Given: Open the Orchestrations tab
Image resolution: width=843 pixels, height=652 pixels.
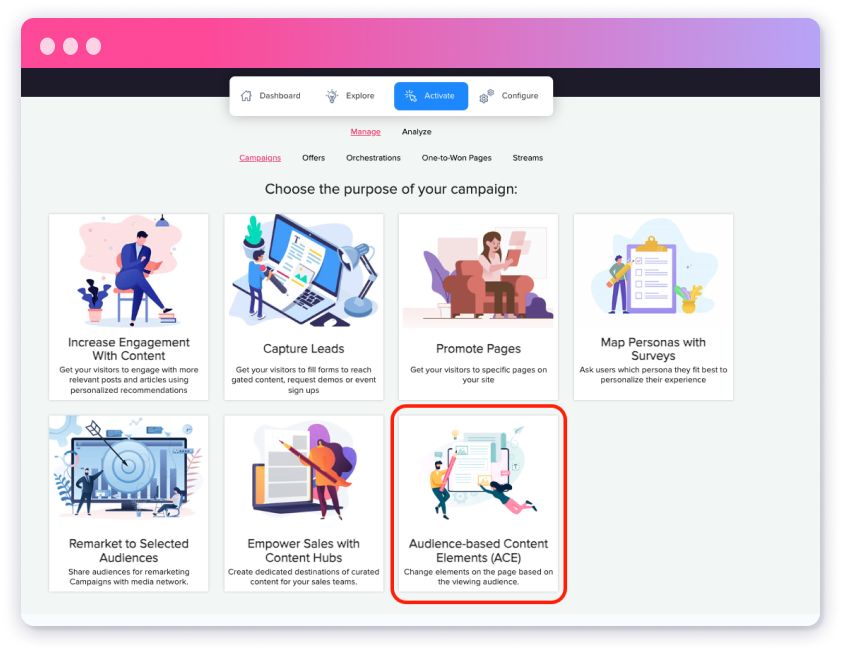Looking at the screenshot, I should click(x=373, y=158).
